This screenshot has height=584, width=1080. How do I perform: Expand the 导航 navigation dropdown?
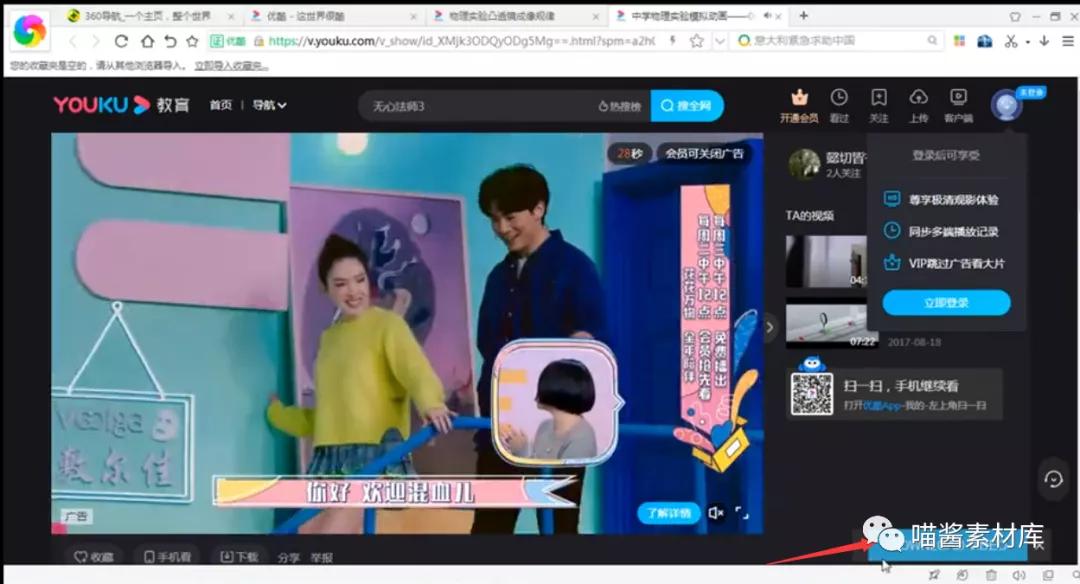click(x=269, y=105)
